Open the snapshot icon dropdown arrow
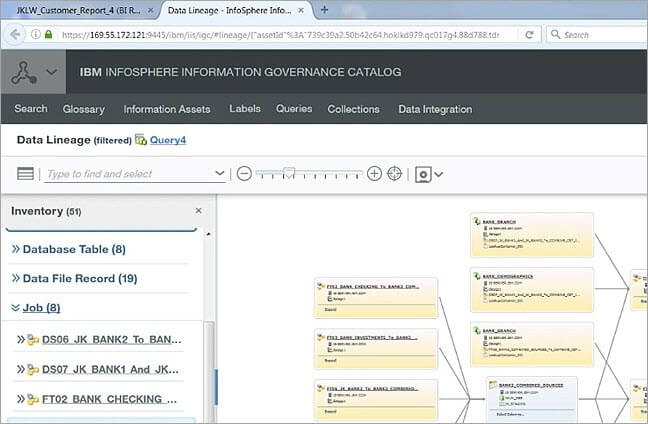Image resolution: width=648 pixels, height=424 pixels. [x=438, y=174]
